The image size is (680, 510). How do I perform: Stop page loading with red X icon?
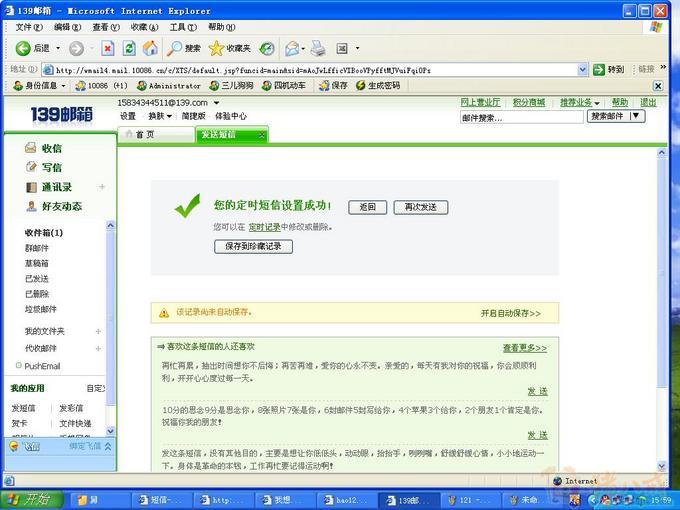[x=108, y=48]
